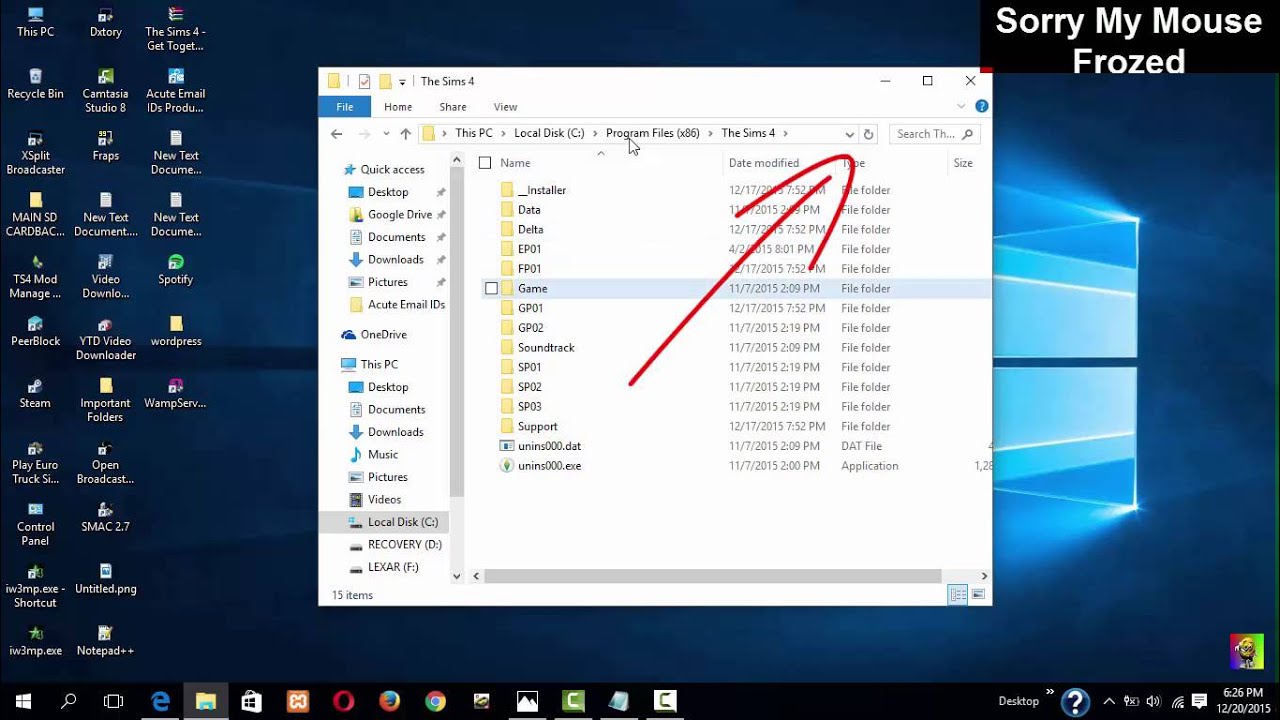Open the TS4 Mod Manager desktop icon
This screenshot has height=720, width=1280.
click(x=35, y=276)
